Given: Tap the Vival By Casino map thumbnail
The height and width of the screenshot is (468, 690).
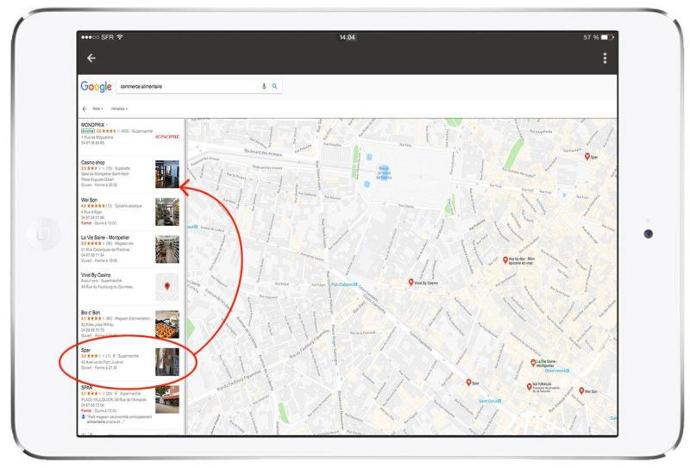Looking at the screenshot, I should click(x=167, y=286).
